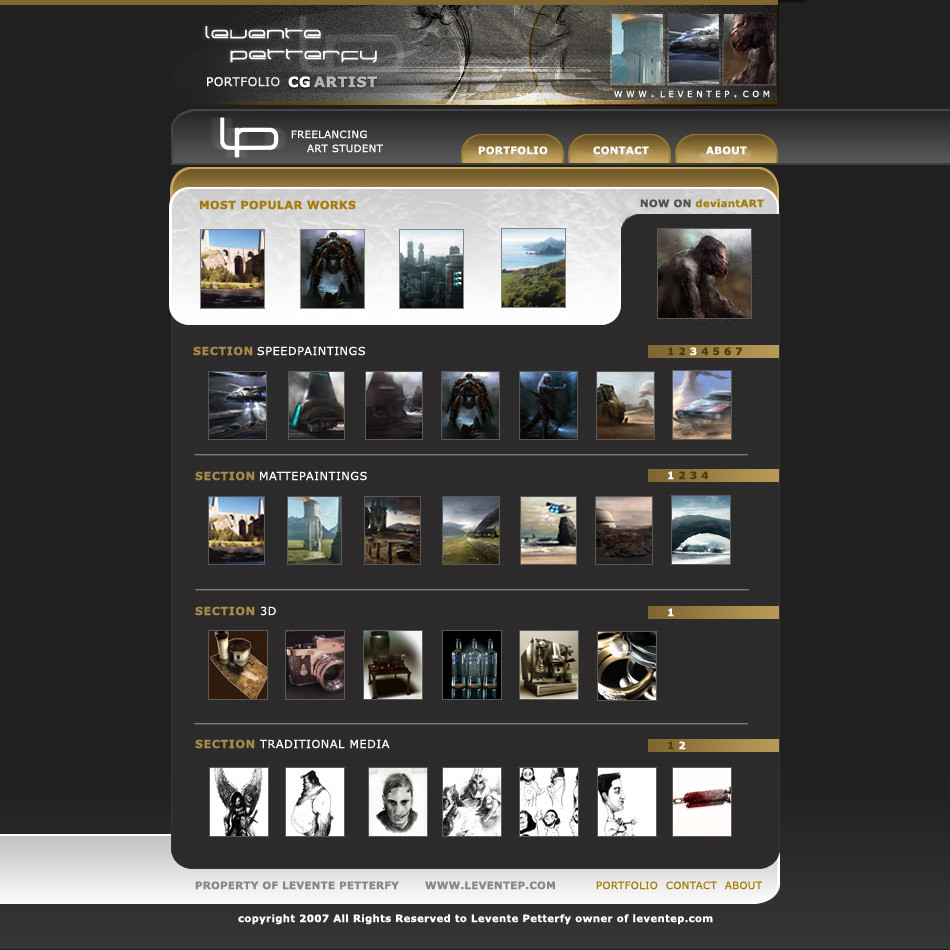Open the spaceship speedpainting thumbnail
Image resolution: width=950 pixels, height=950 pixels.
tap(238, 405)
